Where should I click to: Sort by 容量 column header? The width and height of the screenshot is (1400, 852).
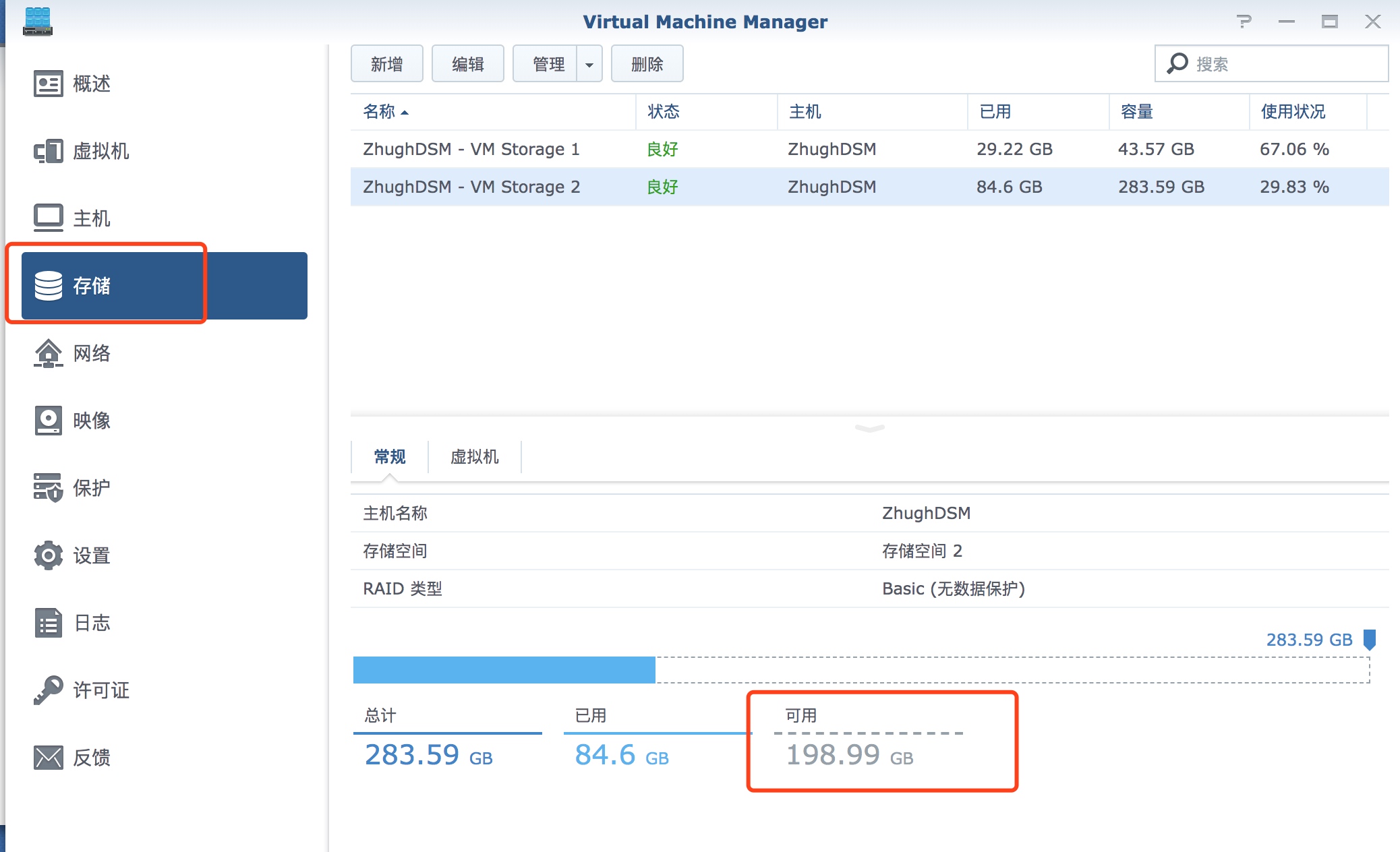pyautogui.click(x=1179, y=112)
